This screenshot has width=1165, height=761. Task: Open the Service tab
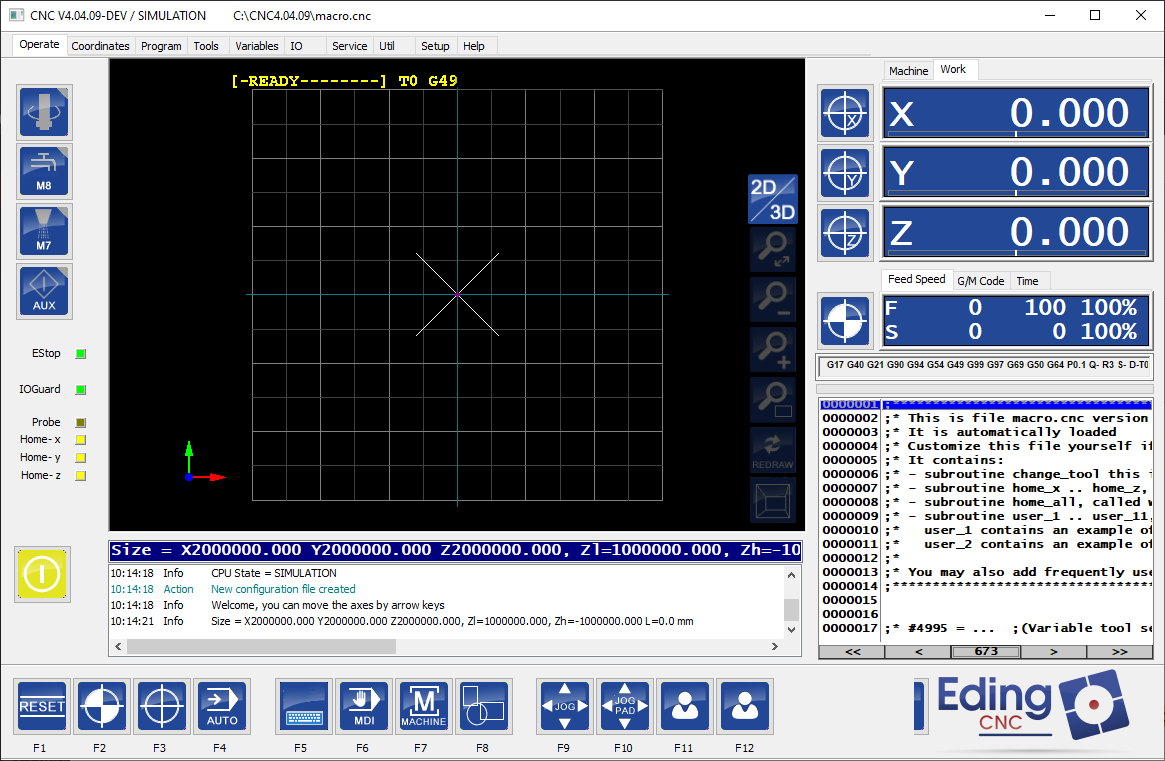[x=349, y=46]
